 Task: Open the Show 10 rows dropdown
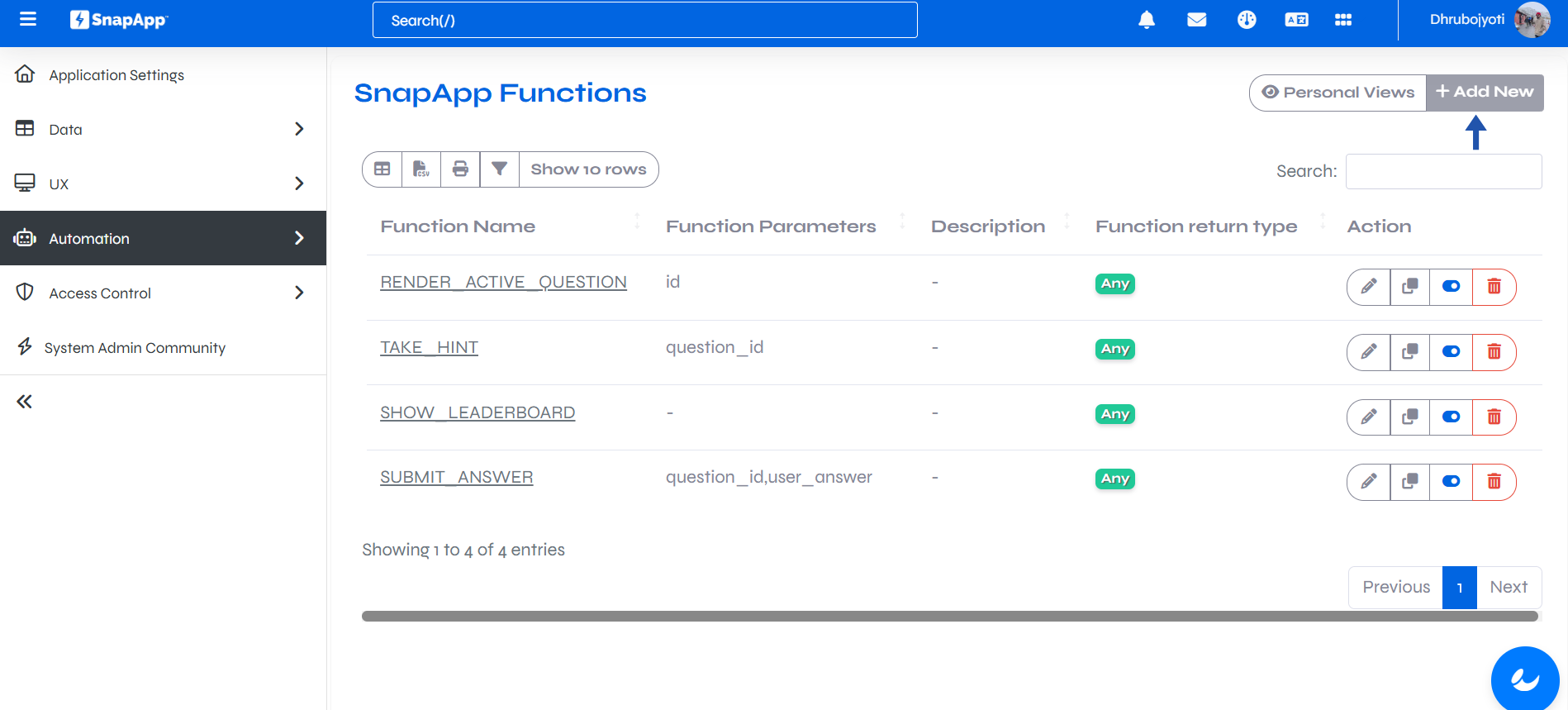(x=588, y=169)
